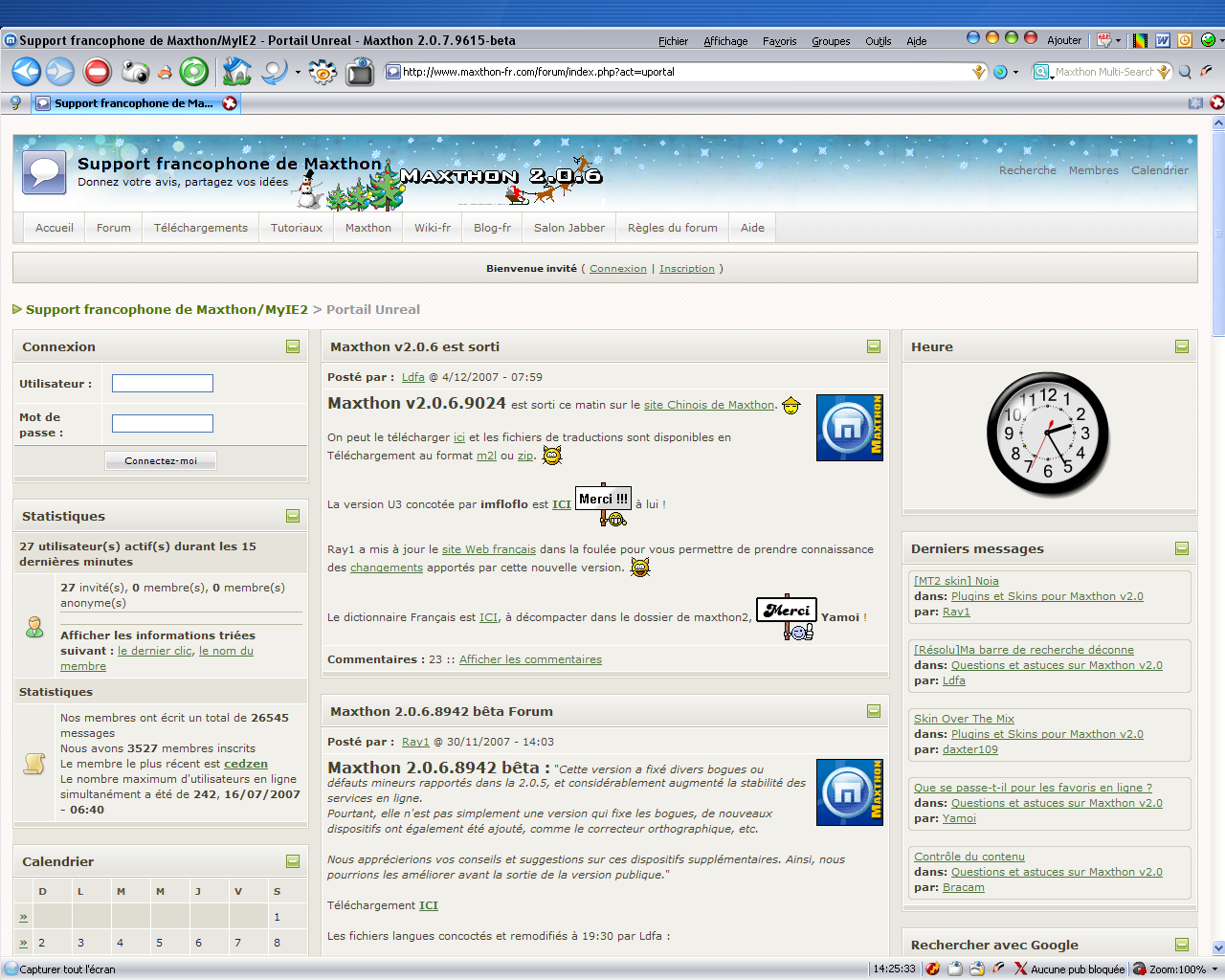Open the Outils menu
The height and width of the screenshot is (980, 1225).
[x=878, y=41]
